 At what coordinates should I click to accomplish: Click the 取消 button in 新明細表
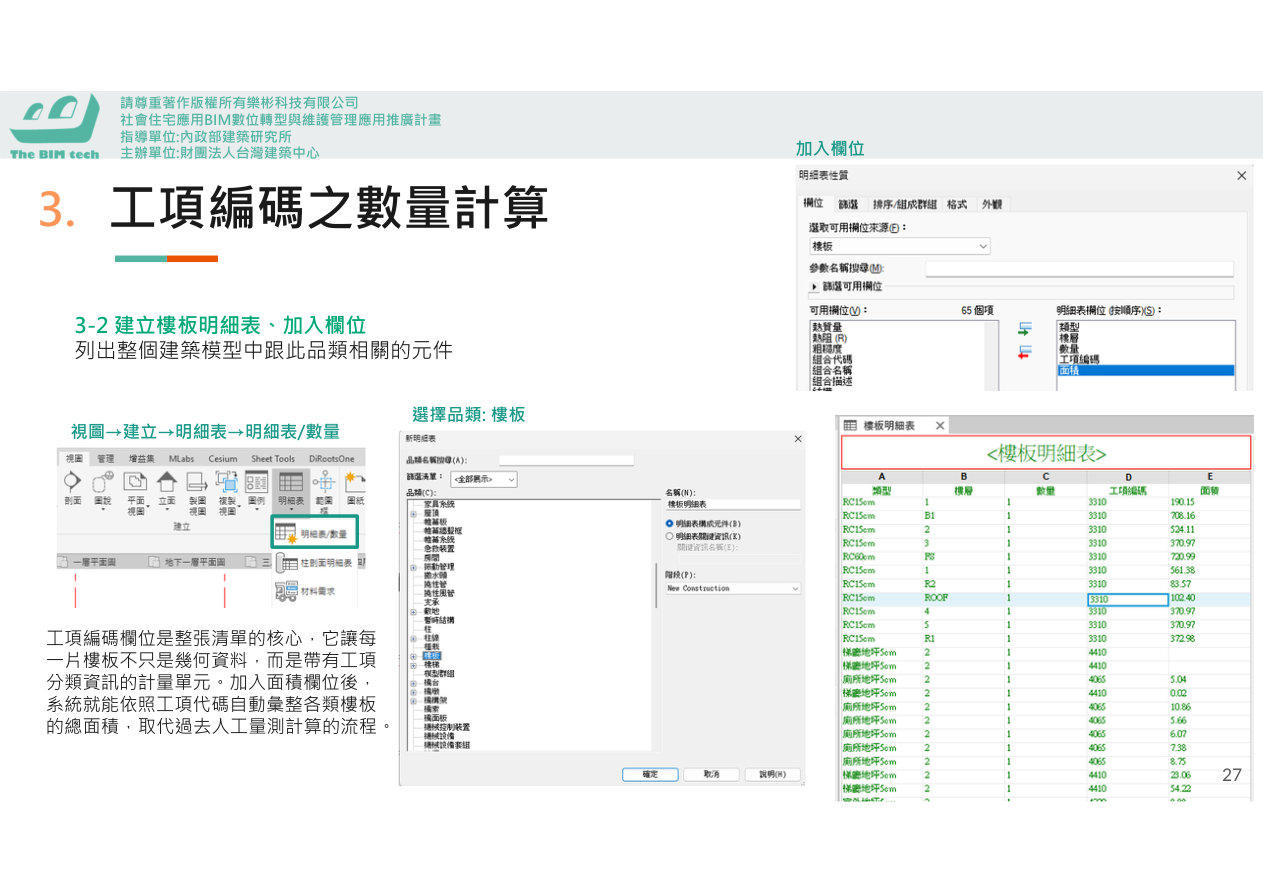pos(711,774)
